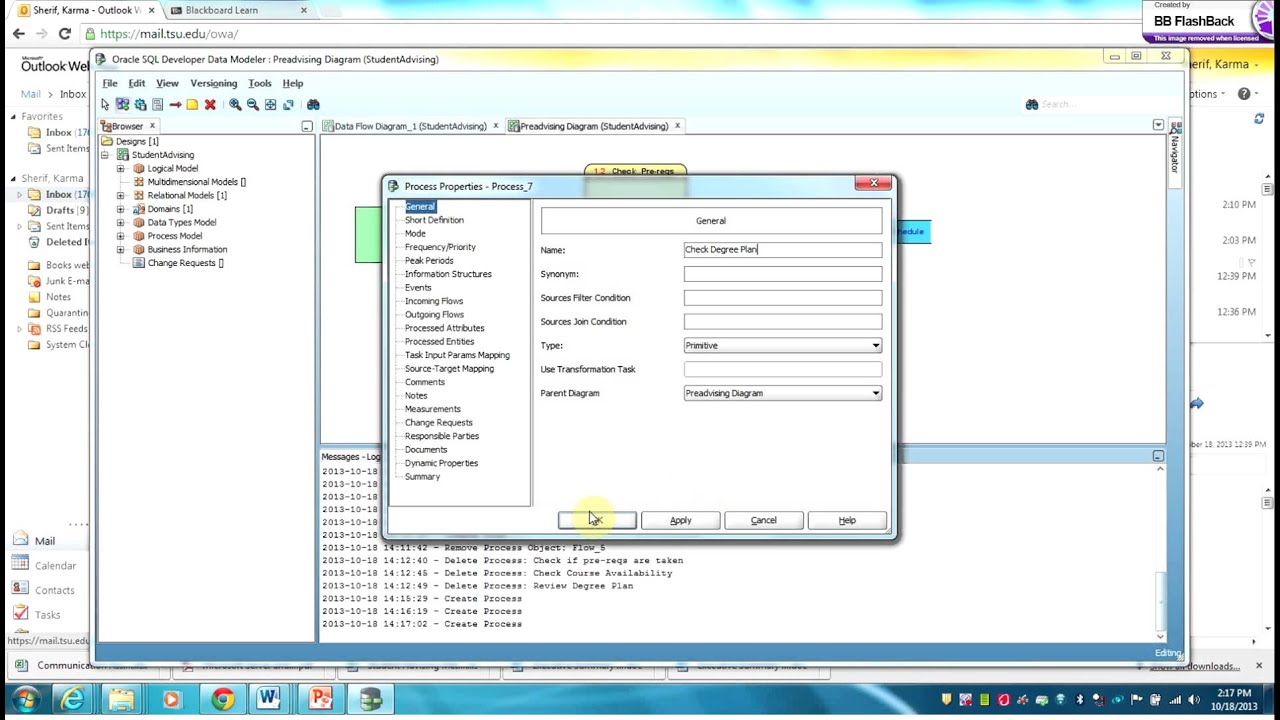Click the Help button in dialog
Image resolution: width=1280 pixels, height=720 pixels.
pyautogui.click(x=847, y=521)
